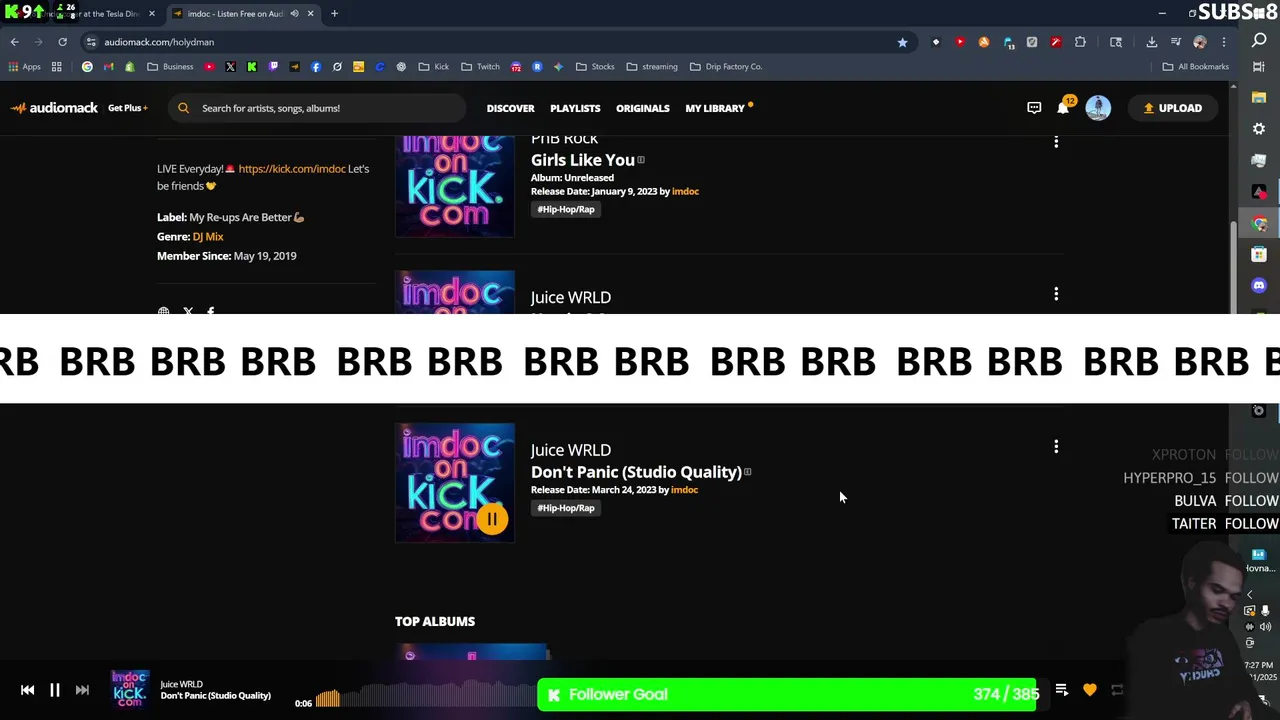Pause Don't Panic using the artwork pause button
Viewport: 1280px width, 720px height.
pyautogui.click(x=492, y=519)
